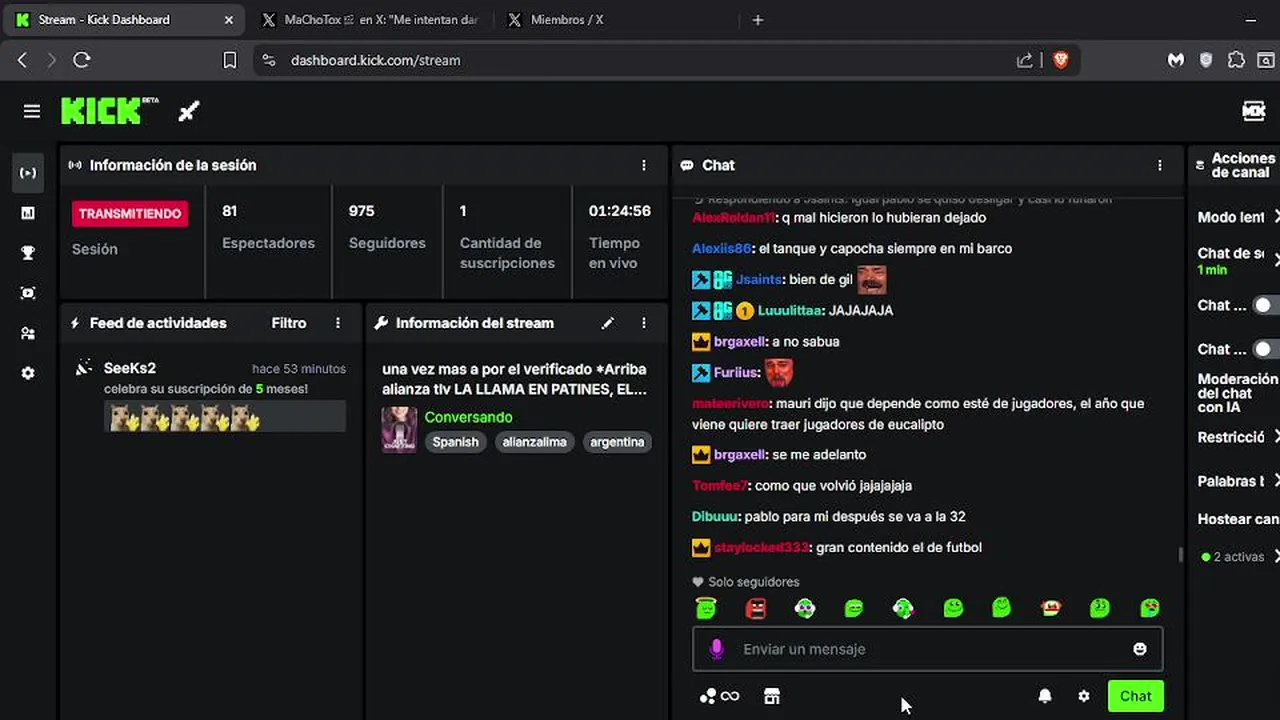The width and height of the screenshot is (1280, 720).
Task: Open the Feed de actividades three-dot menu
Action: coord(338,323)
